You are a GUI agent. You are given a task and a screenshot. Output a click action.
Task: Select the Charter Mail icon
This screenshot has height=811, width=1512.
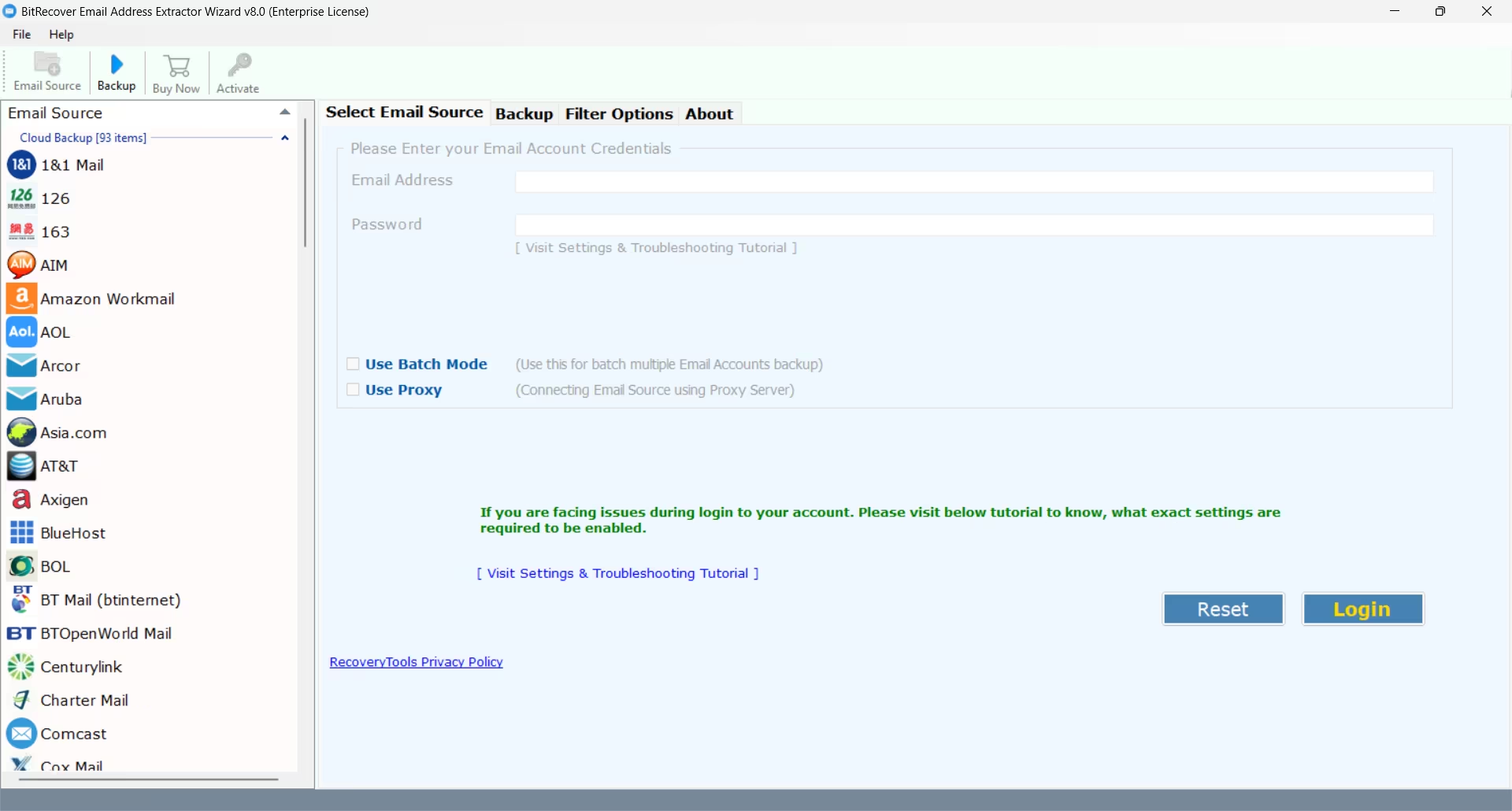21,700
